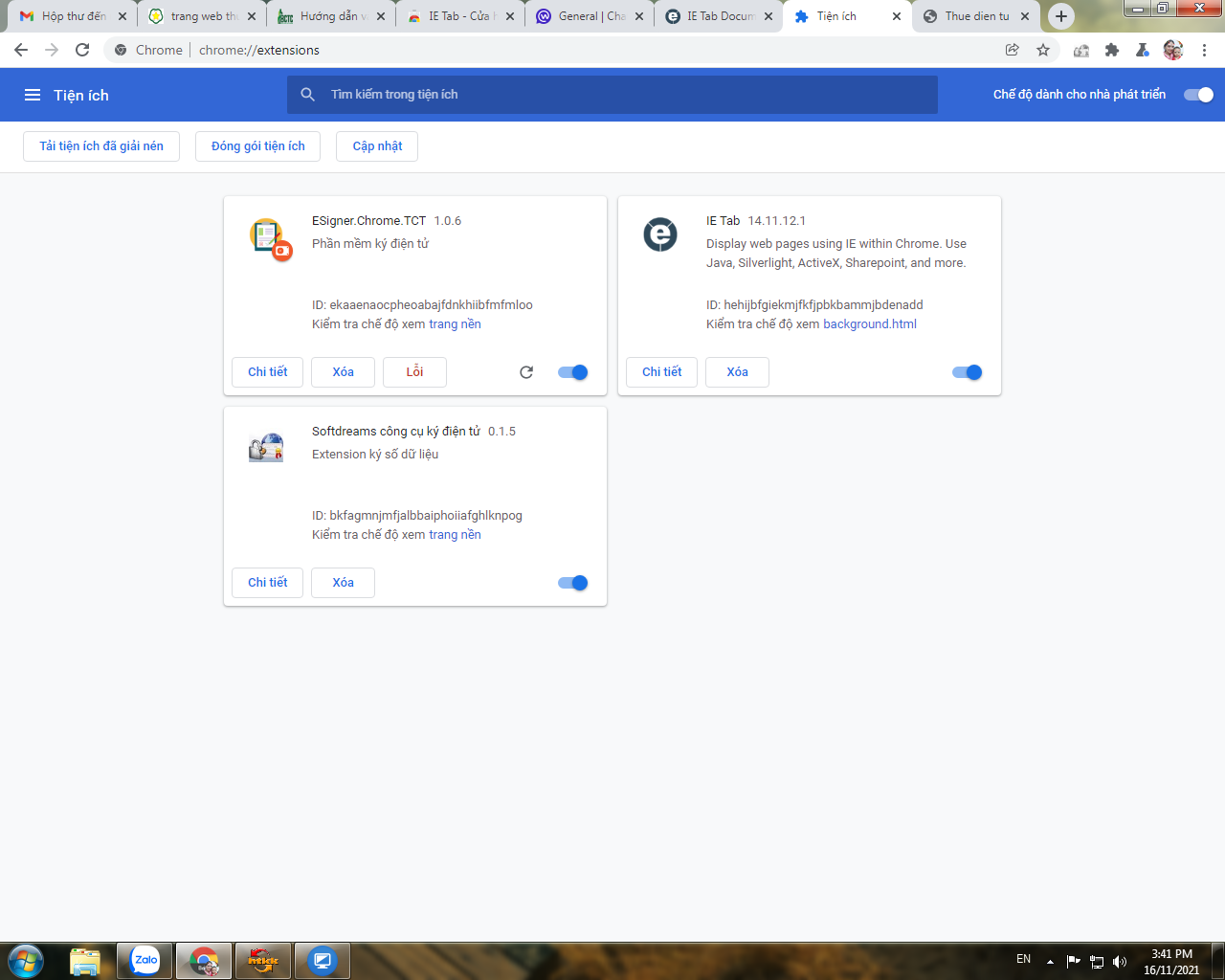Disable the IE Tab extension
The height and width of the screenshot is (980, 1225).
[x=968, y=372]
